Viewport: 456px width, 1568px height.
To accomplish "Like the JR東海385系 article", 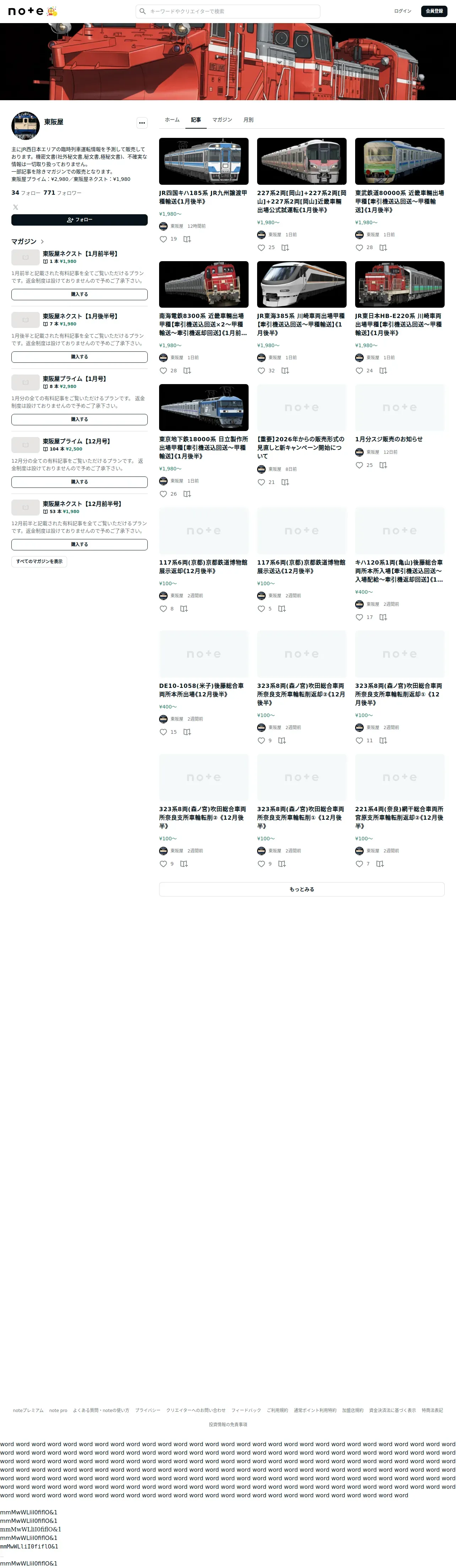I will pos(261,371).
